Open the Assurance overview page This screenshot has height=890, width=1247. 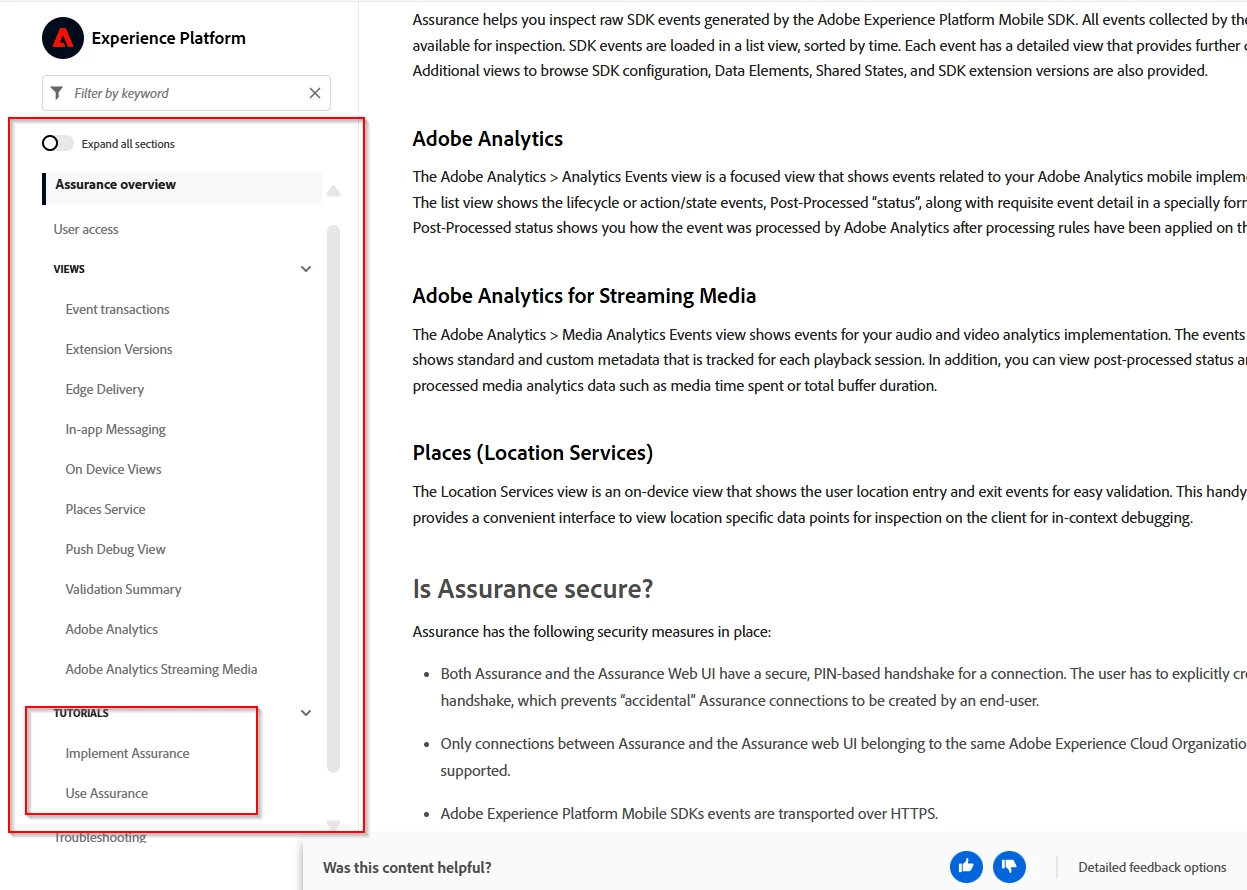coord(115,185)
